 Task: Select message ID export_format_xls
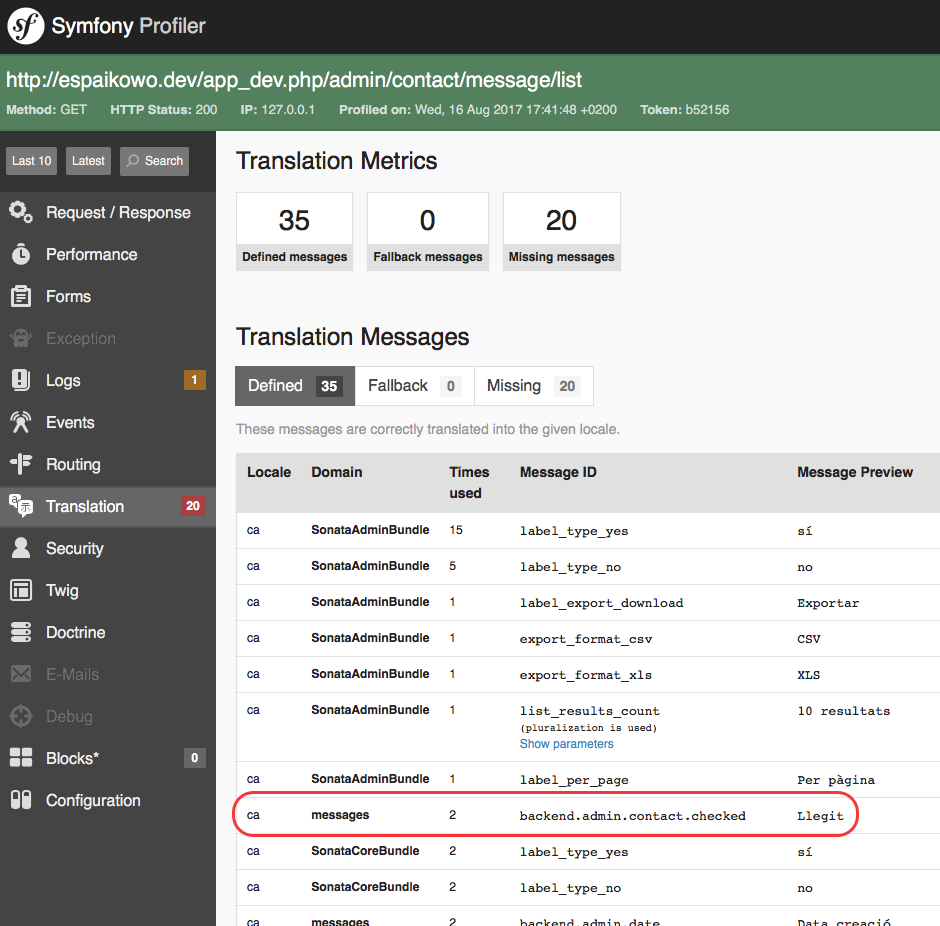[x=585, y=674]
